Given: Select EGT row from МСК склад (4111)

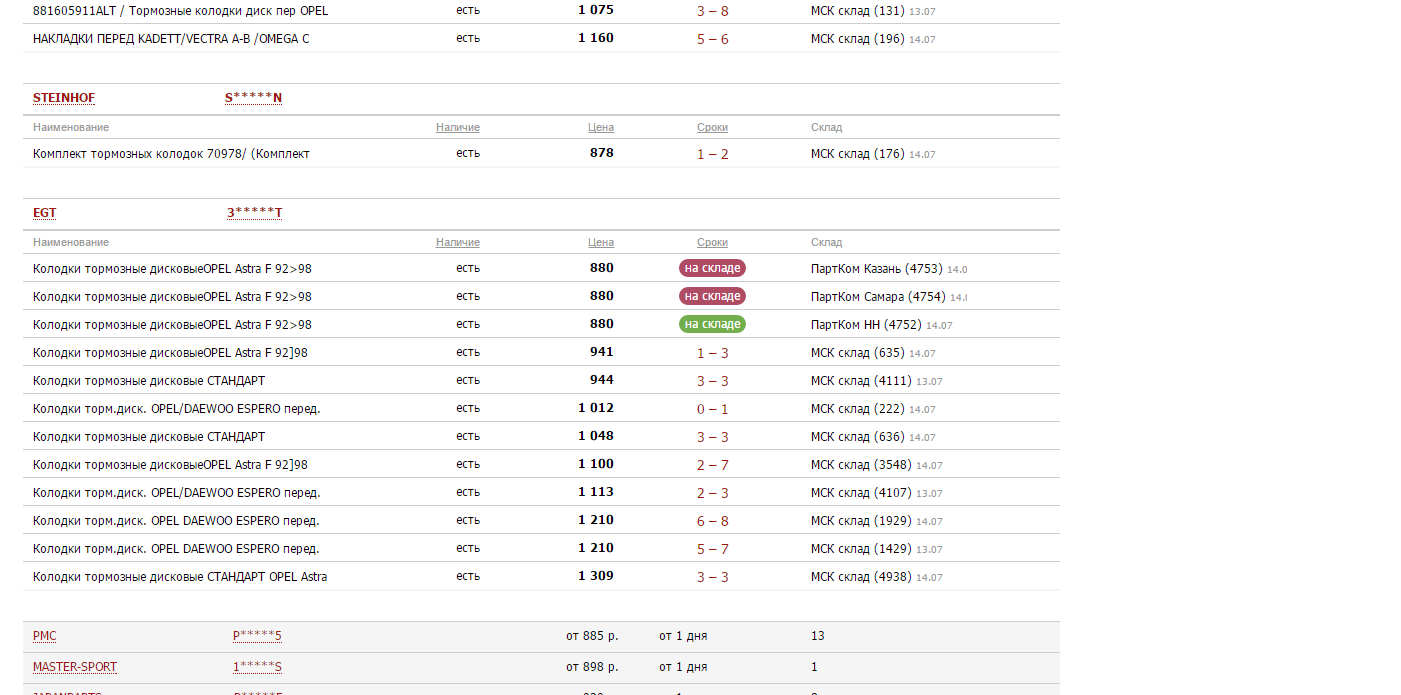Looking at the screenshot, I should 541,380.
